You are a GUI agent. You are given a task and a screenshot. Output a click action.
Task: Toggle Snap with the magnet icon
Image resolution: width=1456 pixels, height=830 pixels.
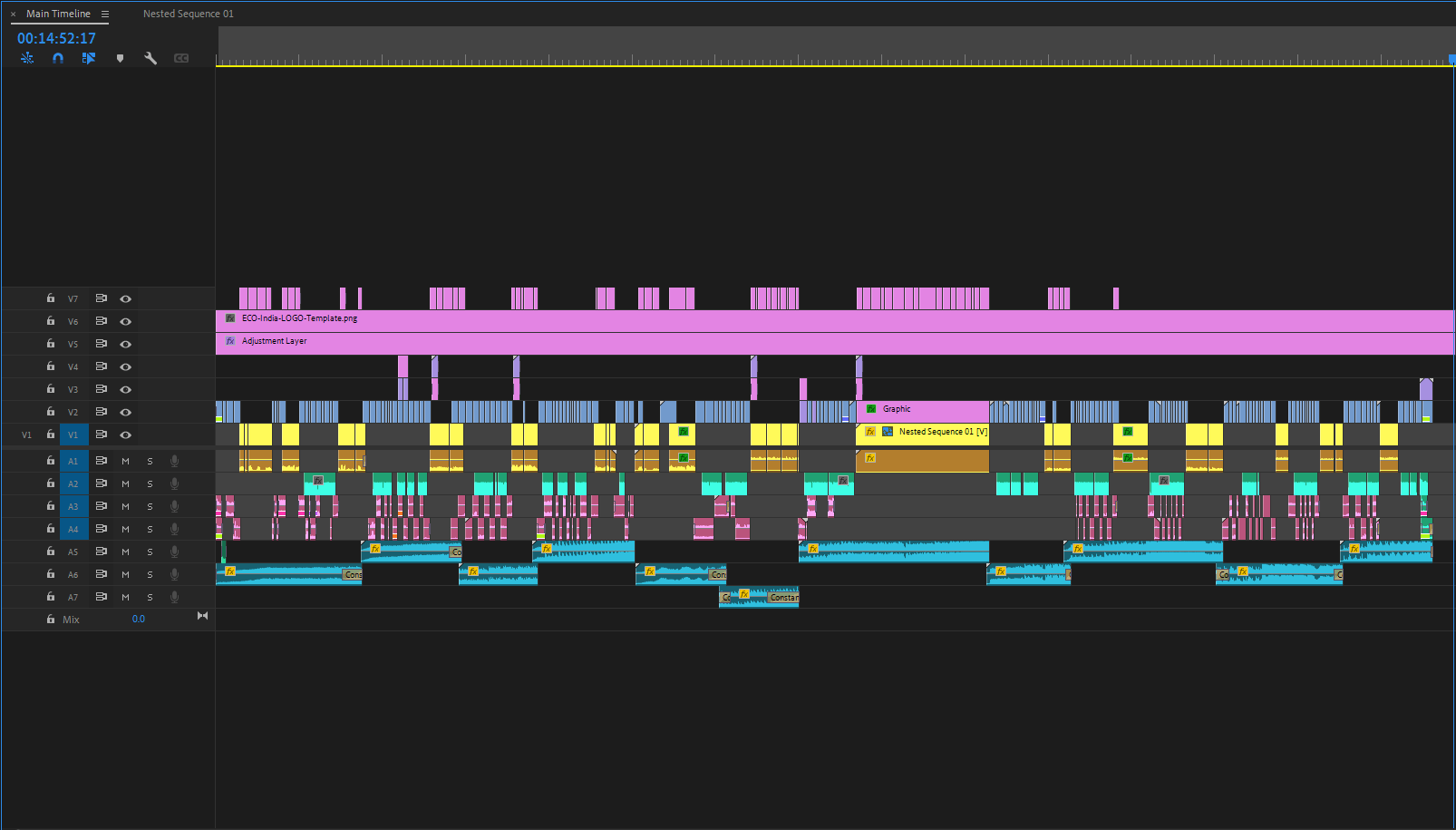(58, 57)
